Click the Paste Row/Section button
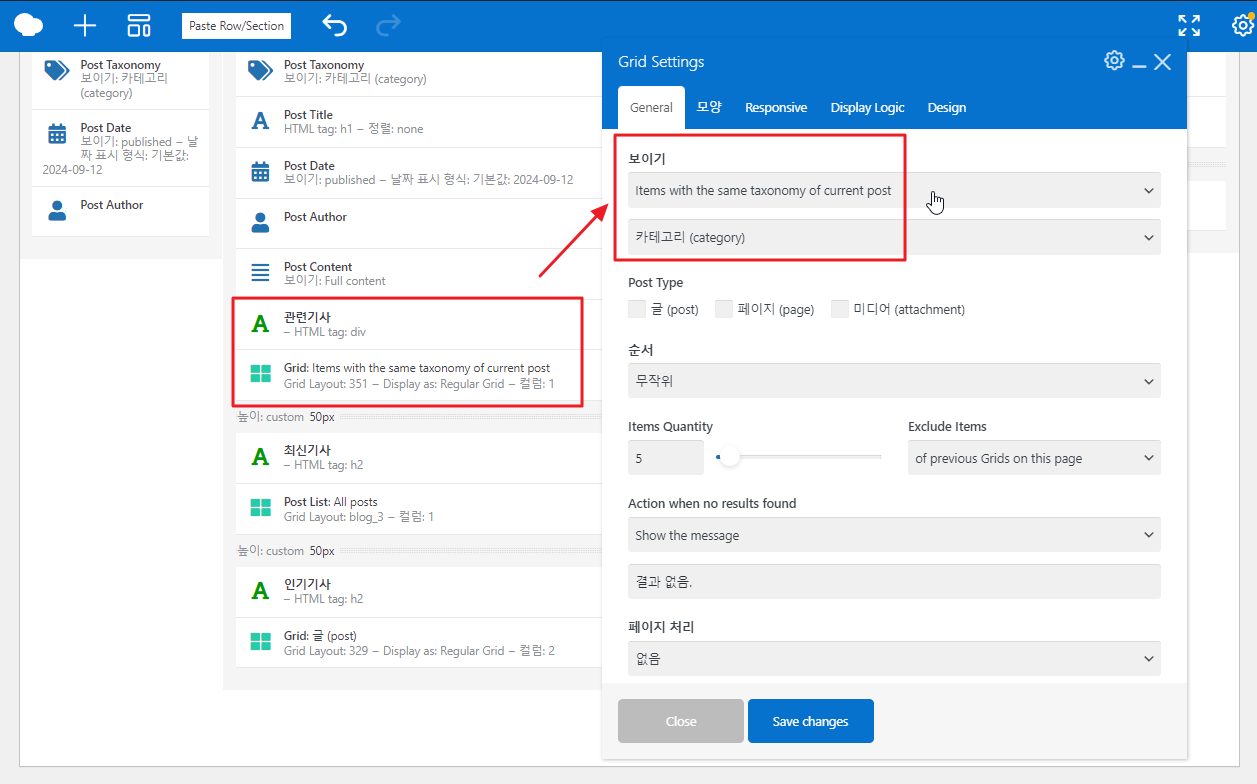 tap(237, 26)
